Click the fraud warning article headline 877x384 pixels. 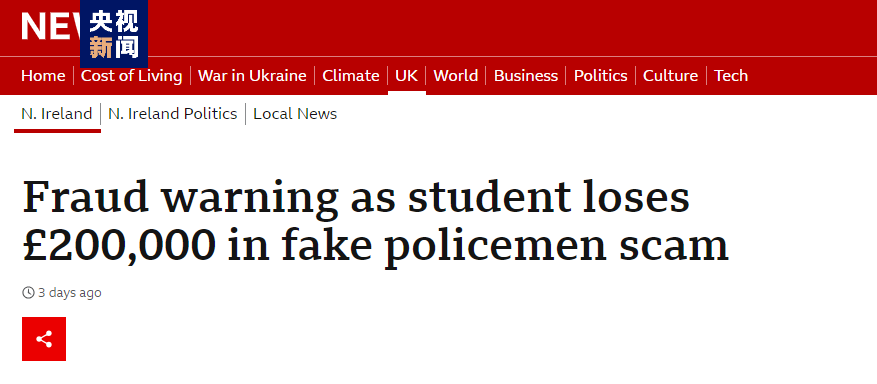[x=375, y=221]
